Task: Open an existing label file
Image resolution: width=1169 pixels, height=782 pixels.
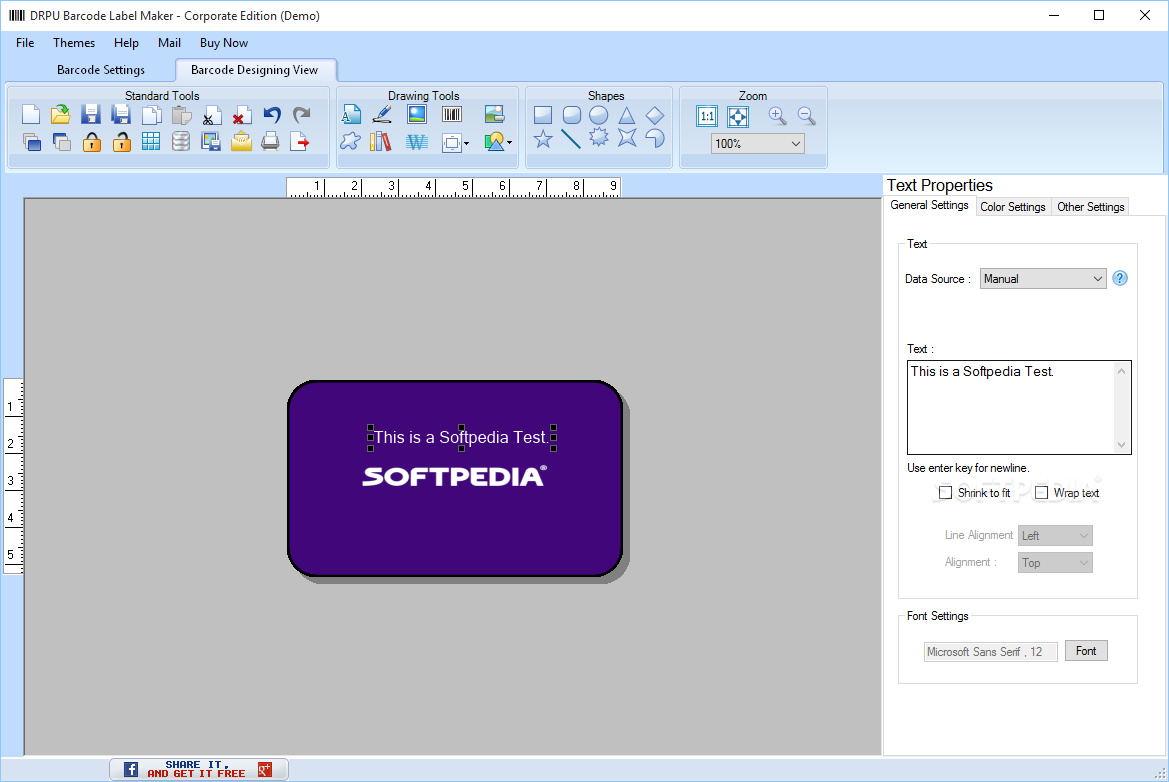Action: 60,115
